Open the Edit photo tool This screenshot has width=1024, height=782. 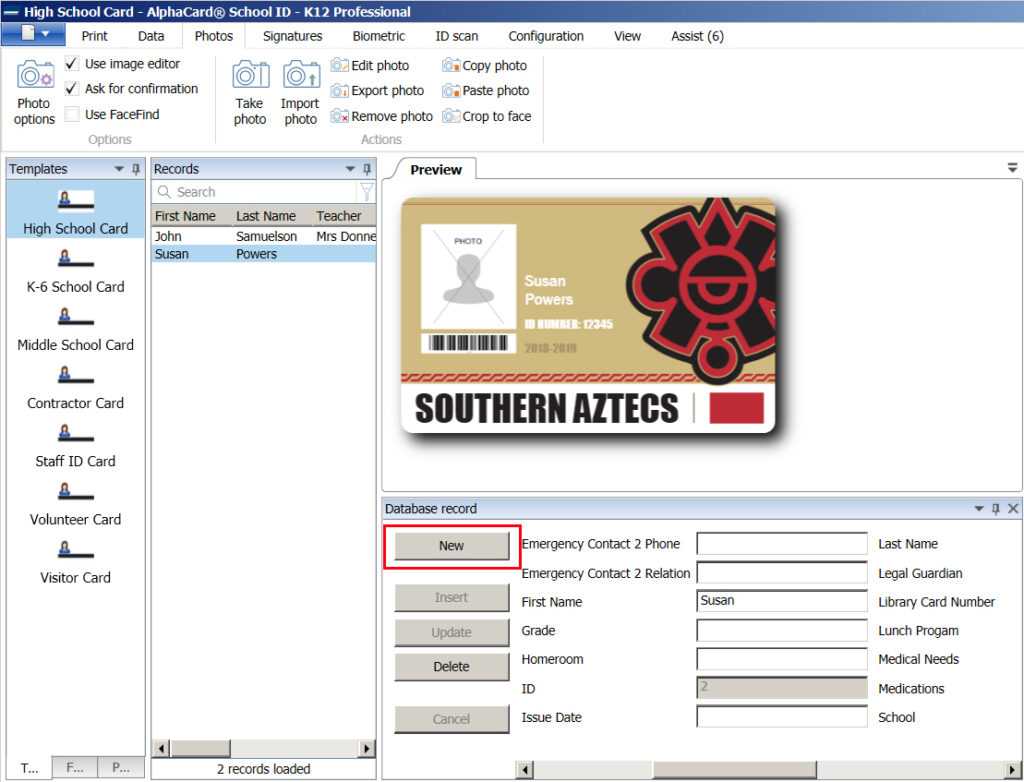pos(380,65)
